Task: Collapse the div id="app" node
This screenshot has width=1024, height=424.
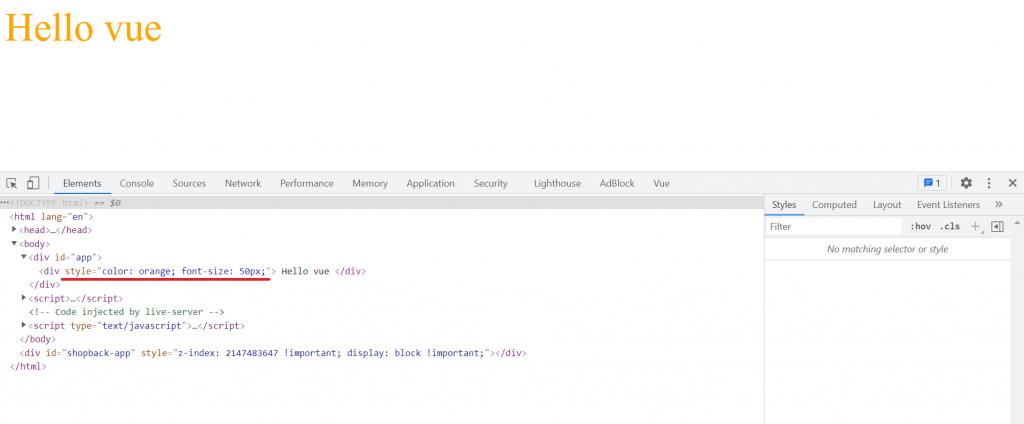Action: 24,257
